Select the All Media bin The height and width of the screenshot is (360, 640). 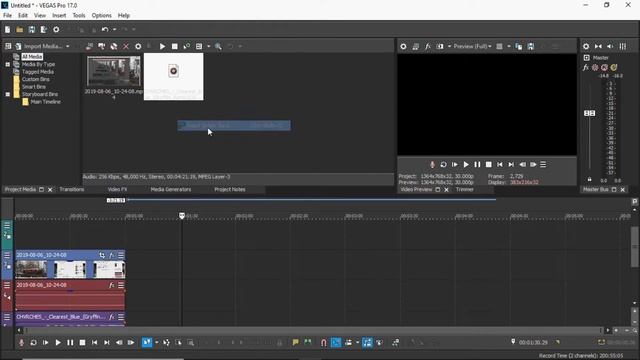[32, 56]
